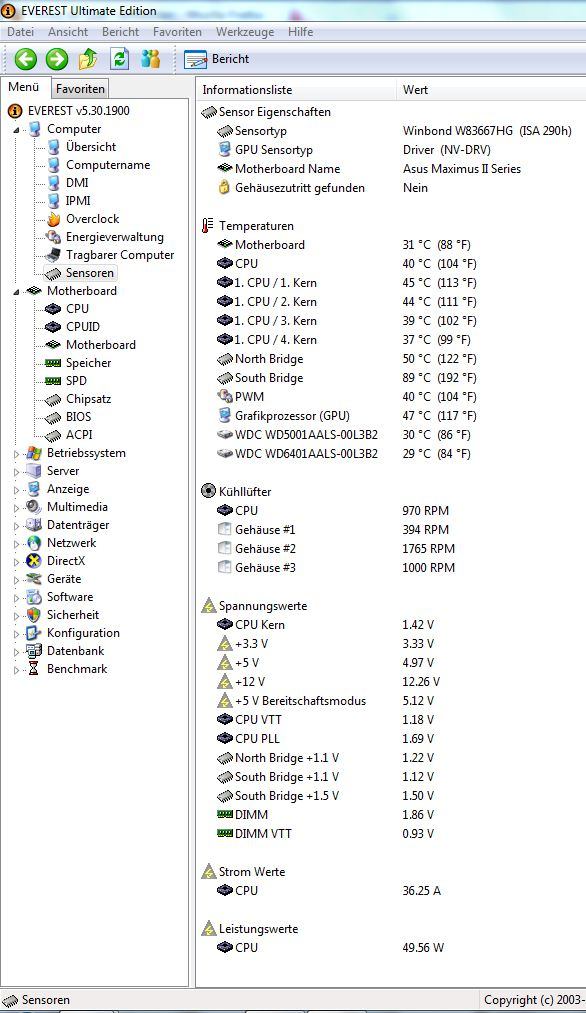Open the Hilfe menu
This screenshot has width=586, height=1013.
300,32
